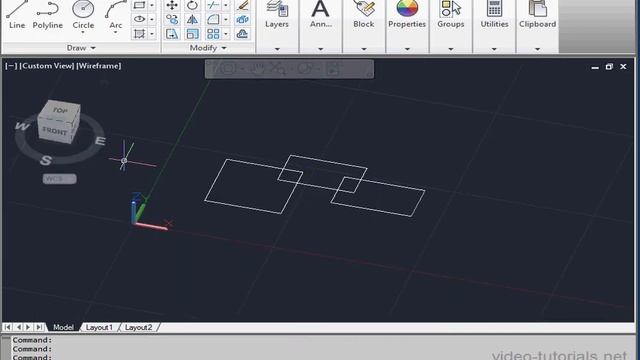
Task: Jump to the last layout tab arrow
Action: tap(39, 327)
